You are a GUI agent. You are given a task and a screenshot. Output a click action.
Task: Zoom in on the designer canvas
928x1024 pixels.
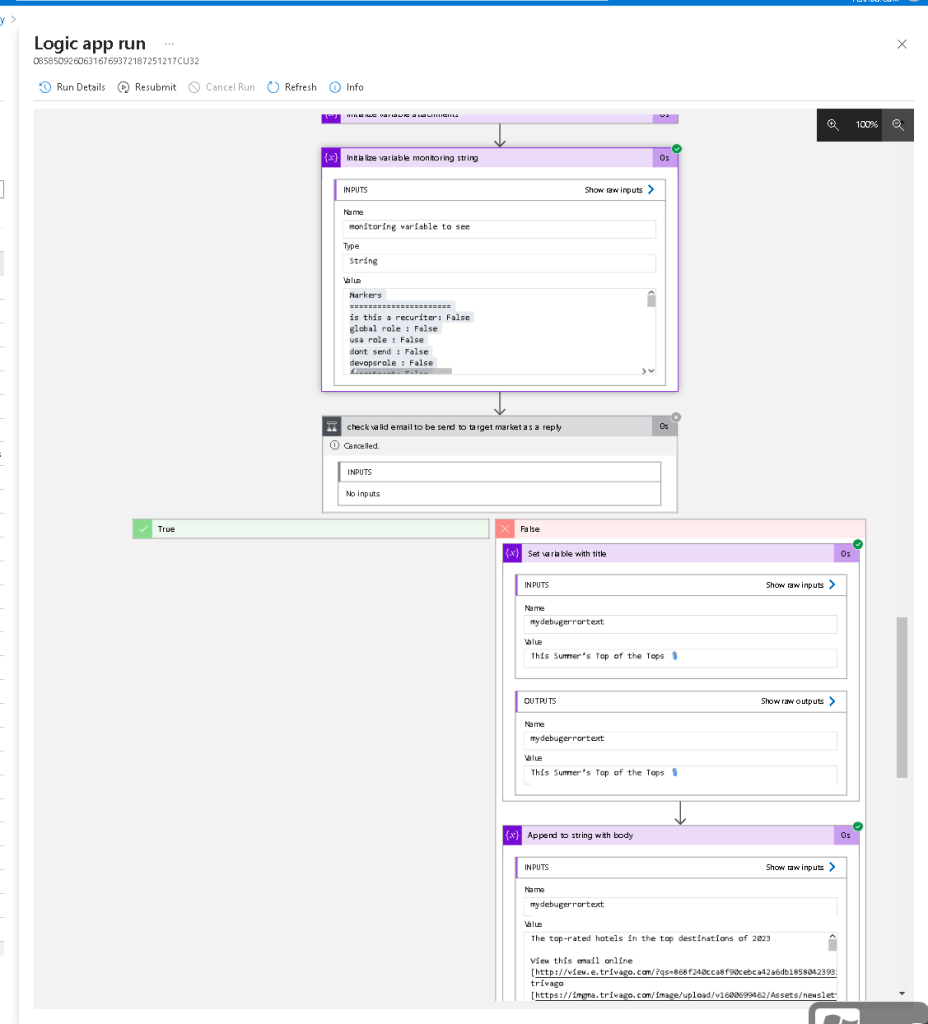(x=833, y=125)
